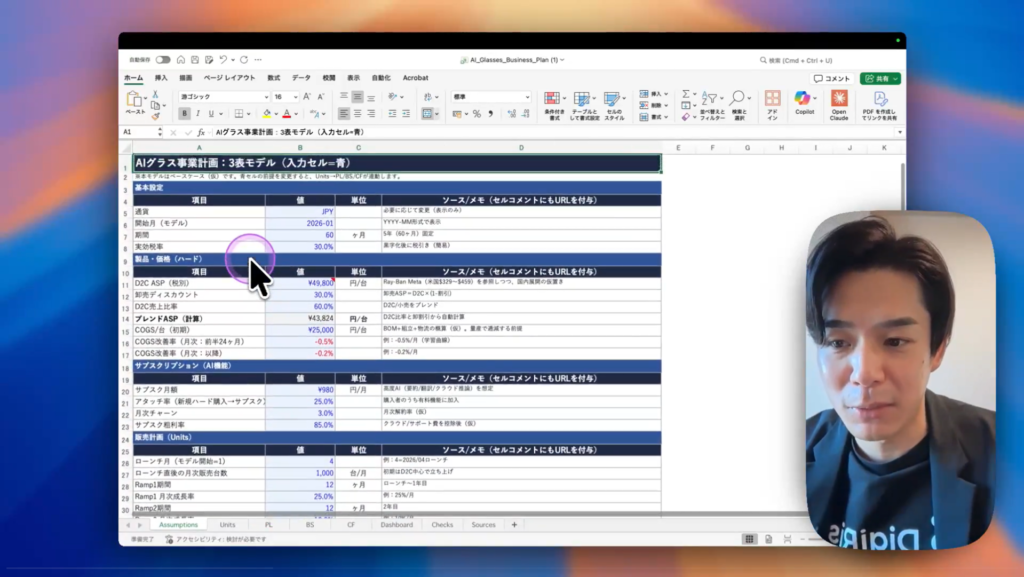Switch to the Dashboard sheet tab
The height and width of the screenshot is (577, 1024).
[x=396, y=524]
